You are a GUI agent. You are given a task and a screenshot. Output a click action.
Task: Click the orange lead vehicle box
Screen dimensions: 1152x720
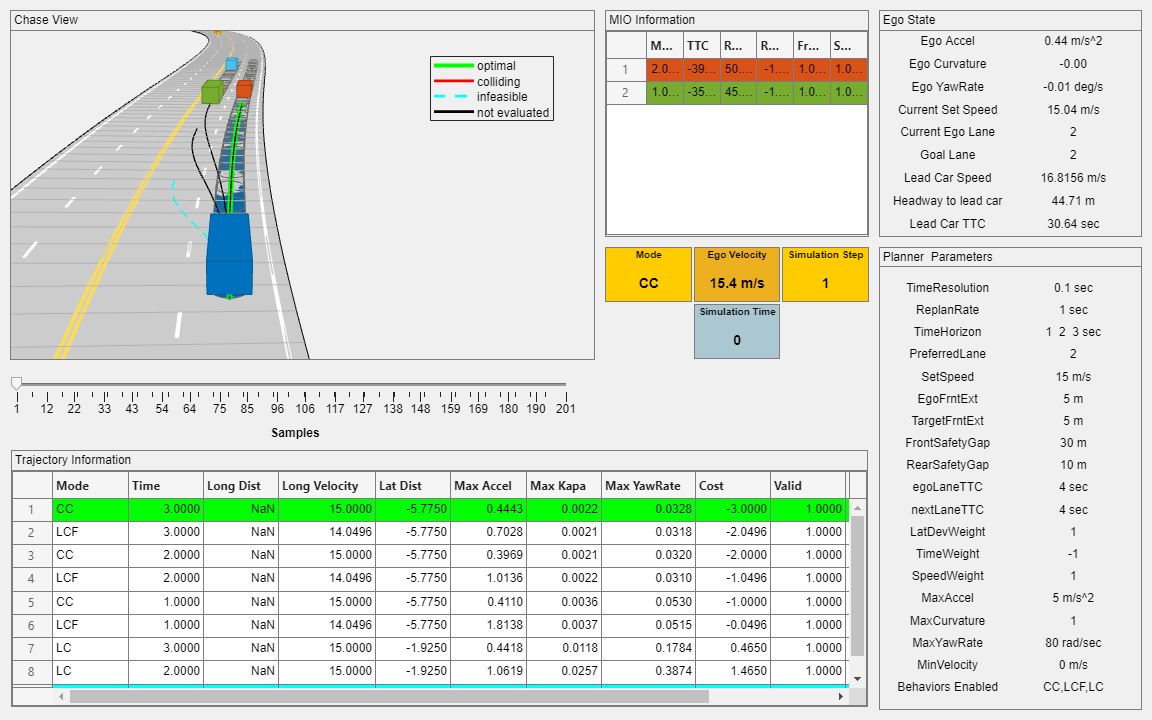pos(244,89)
